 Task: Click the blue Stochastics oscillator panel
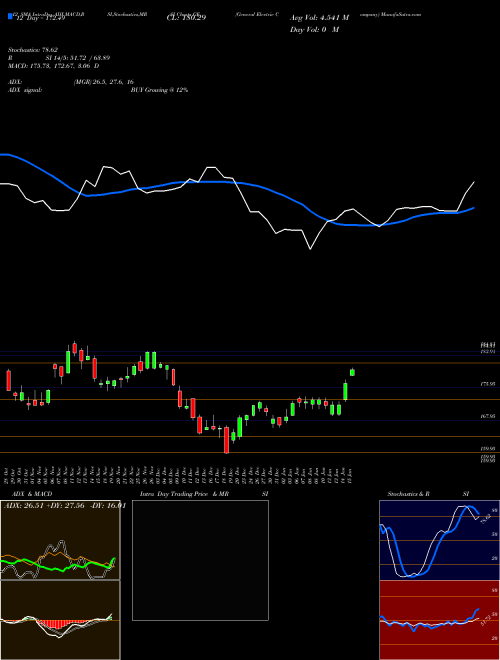[x=439, y=540]
